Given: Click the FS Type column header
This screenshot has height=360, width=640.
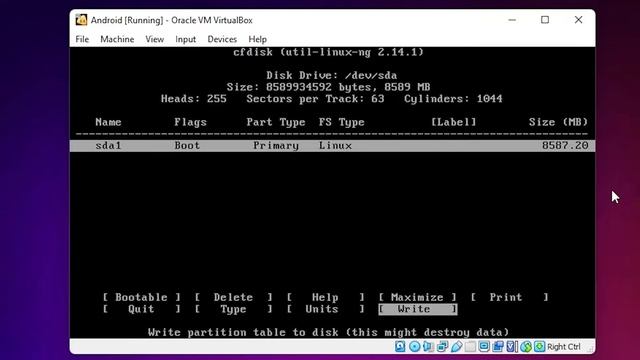Looking at the screenshot, I should pyautogui.click(x=342, y=122).
